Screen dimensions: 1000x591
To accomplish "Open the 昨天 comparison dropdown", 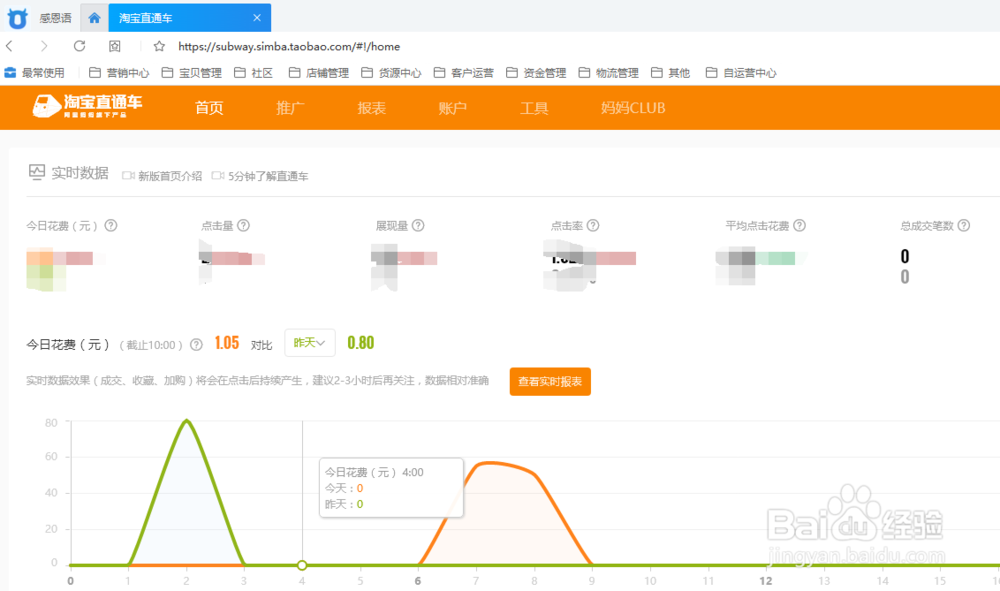I will click(x=309, y=343).
